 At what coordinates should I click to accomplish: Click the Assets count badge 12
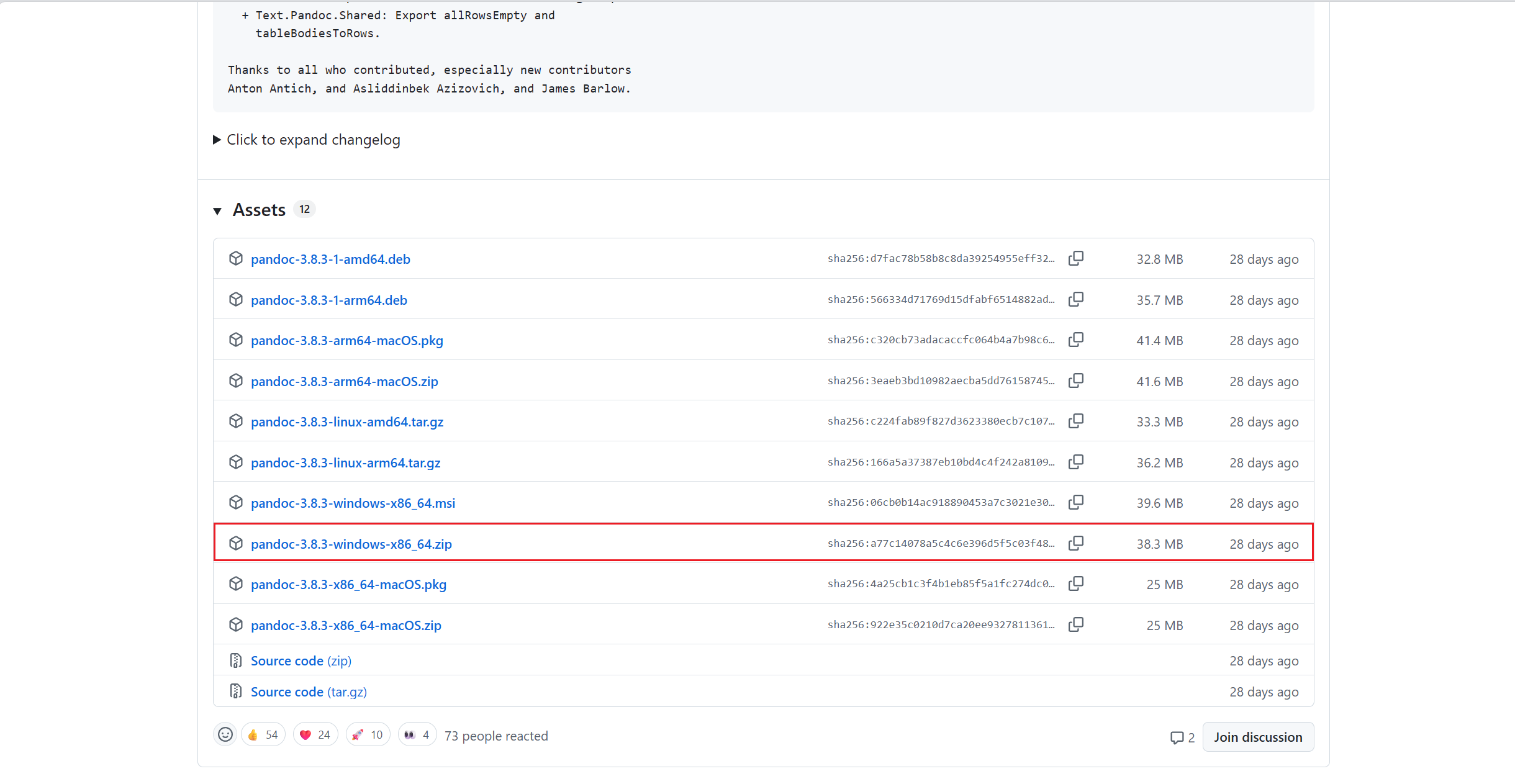[x=304, y=209]
